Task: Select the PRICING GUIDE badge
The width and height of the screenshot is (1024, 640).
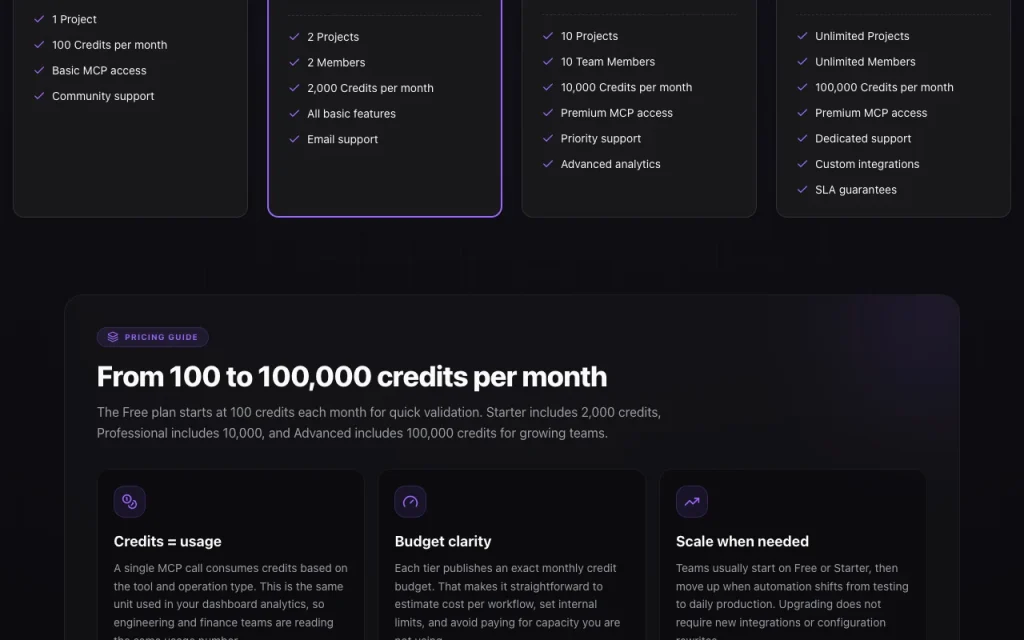Action: (153, 337)
